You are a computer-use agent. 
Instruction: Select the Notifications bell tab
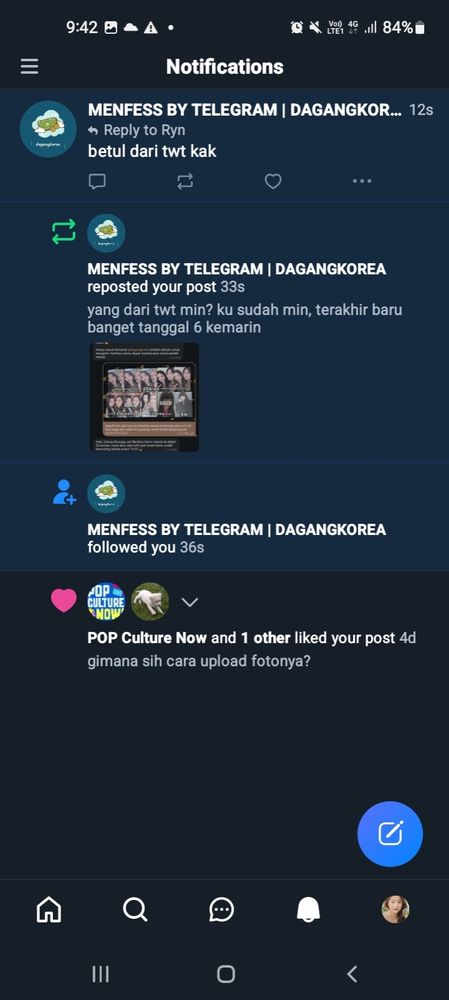pyautogui.click(x=309, y=909)
